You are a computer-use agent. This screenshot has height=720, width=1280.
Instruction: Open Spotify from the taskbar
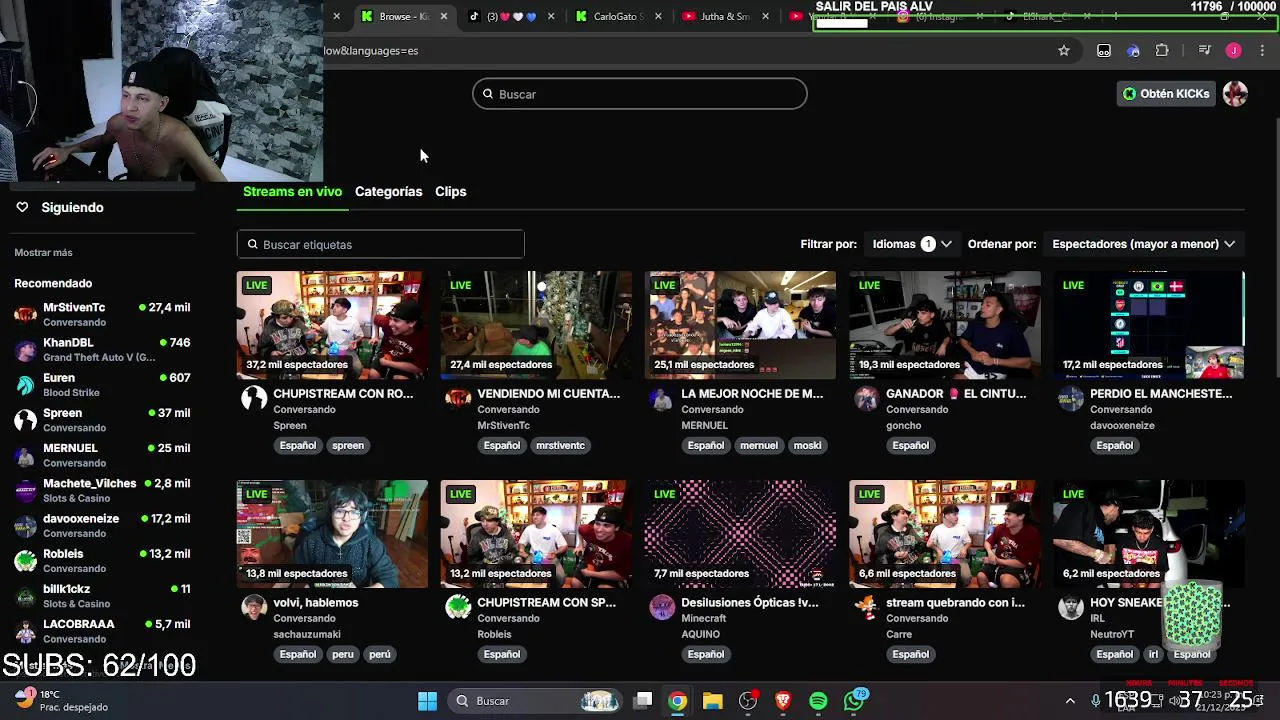pos(818,701)
